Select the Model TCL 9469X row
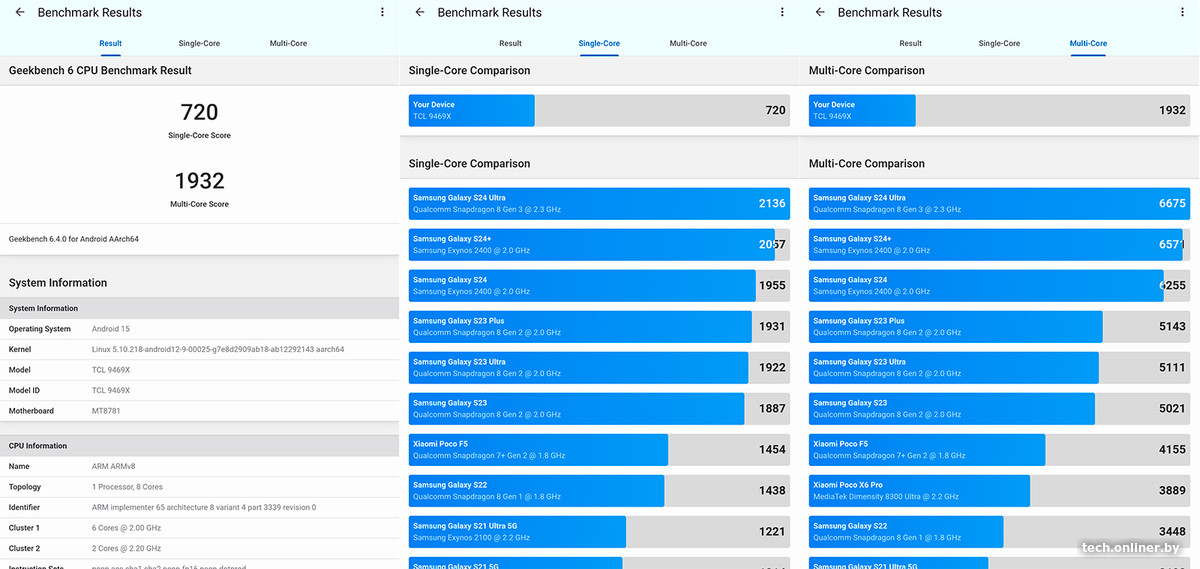Viewport: 1200px width, 569px height. point(200,370)
